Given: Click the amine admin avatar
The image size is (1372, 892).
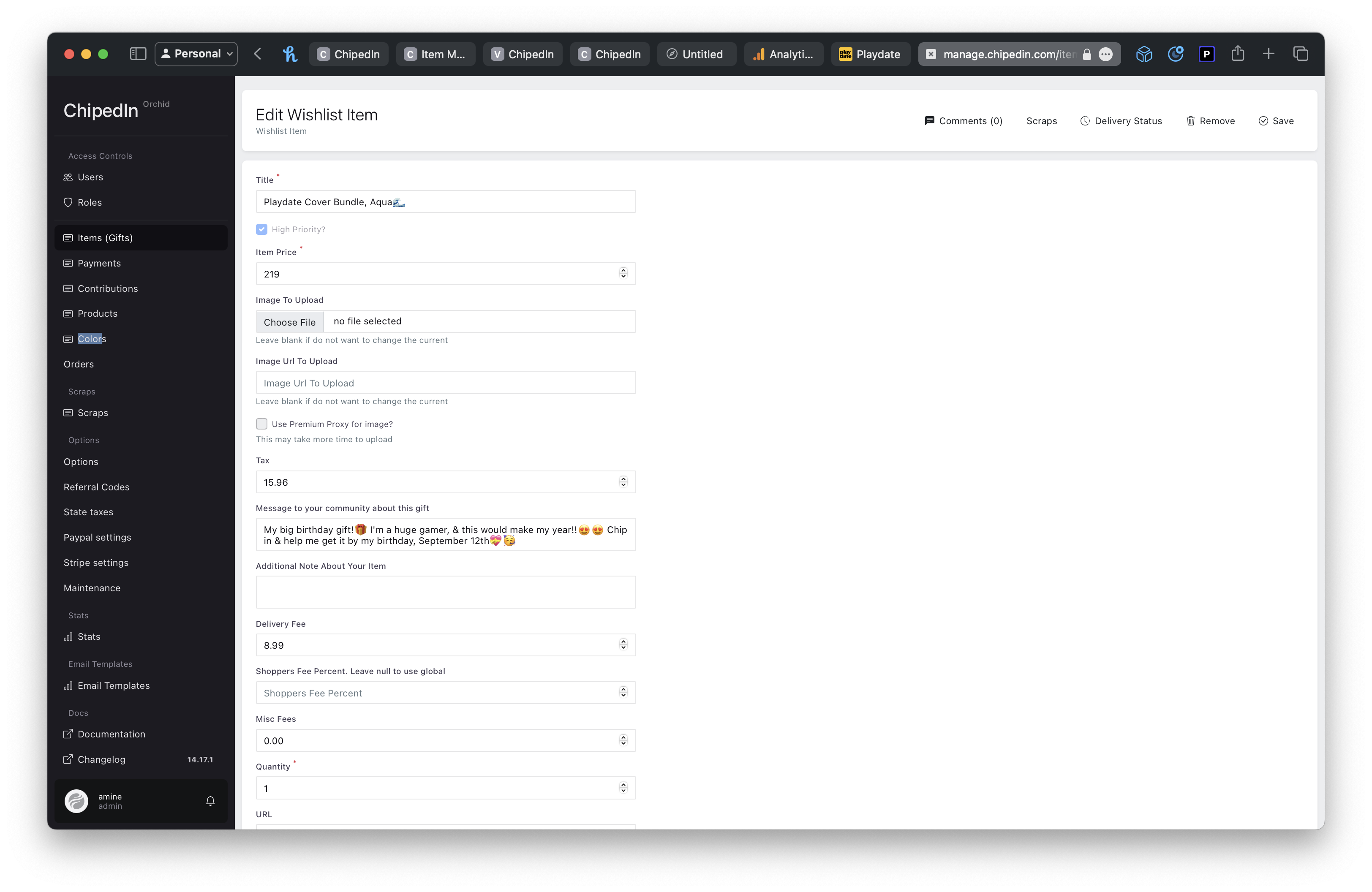Looking at the screenshot, I should tap(76, 801).
